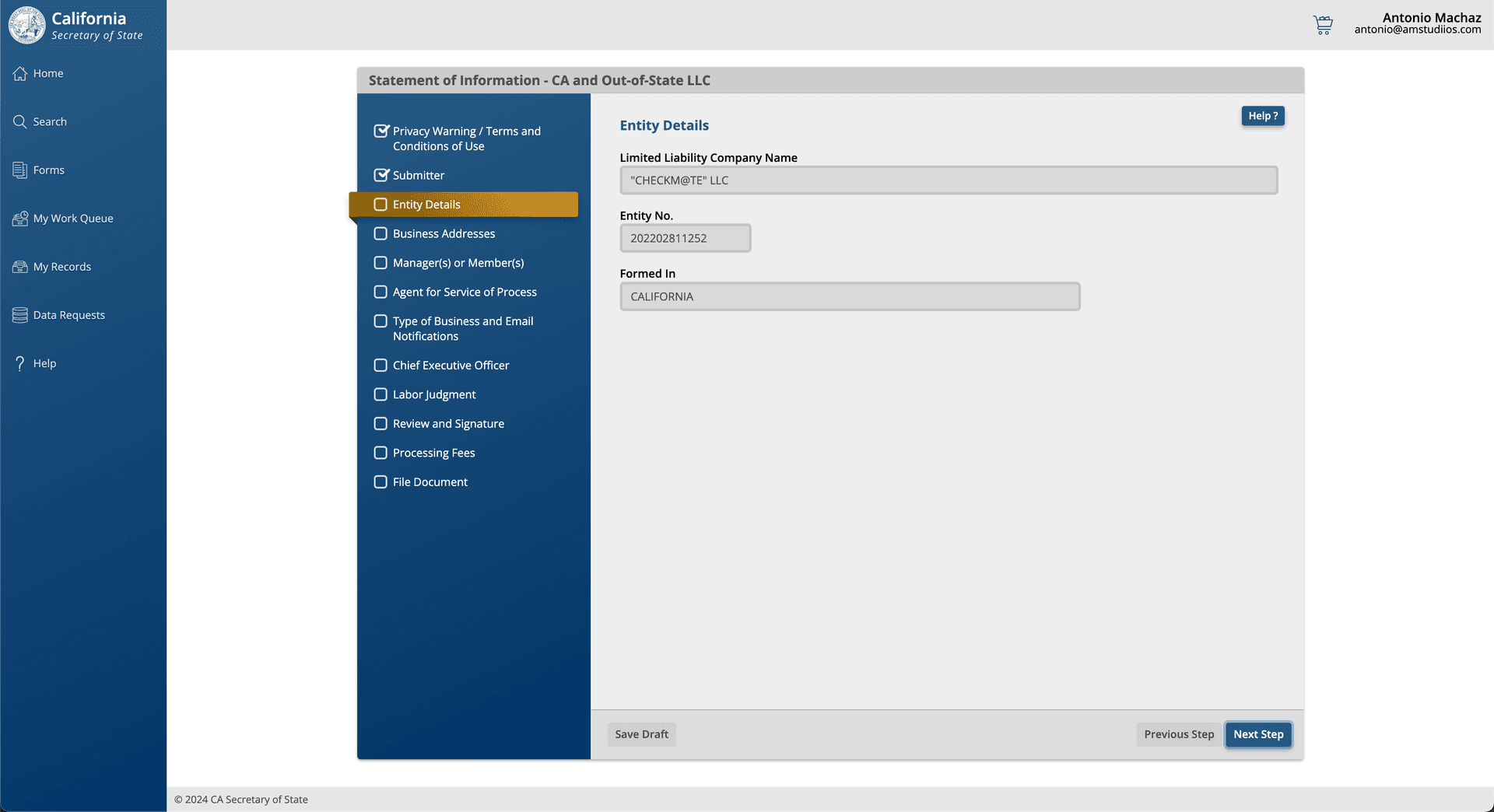
Task: Toggle the Business Addresses step checkbox
Action: point(381,233)
